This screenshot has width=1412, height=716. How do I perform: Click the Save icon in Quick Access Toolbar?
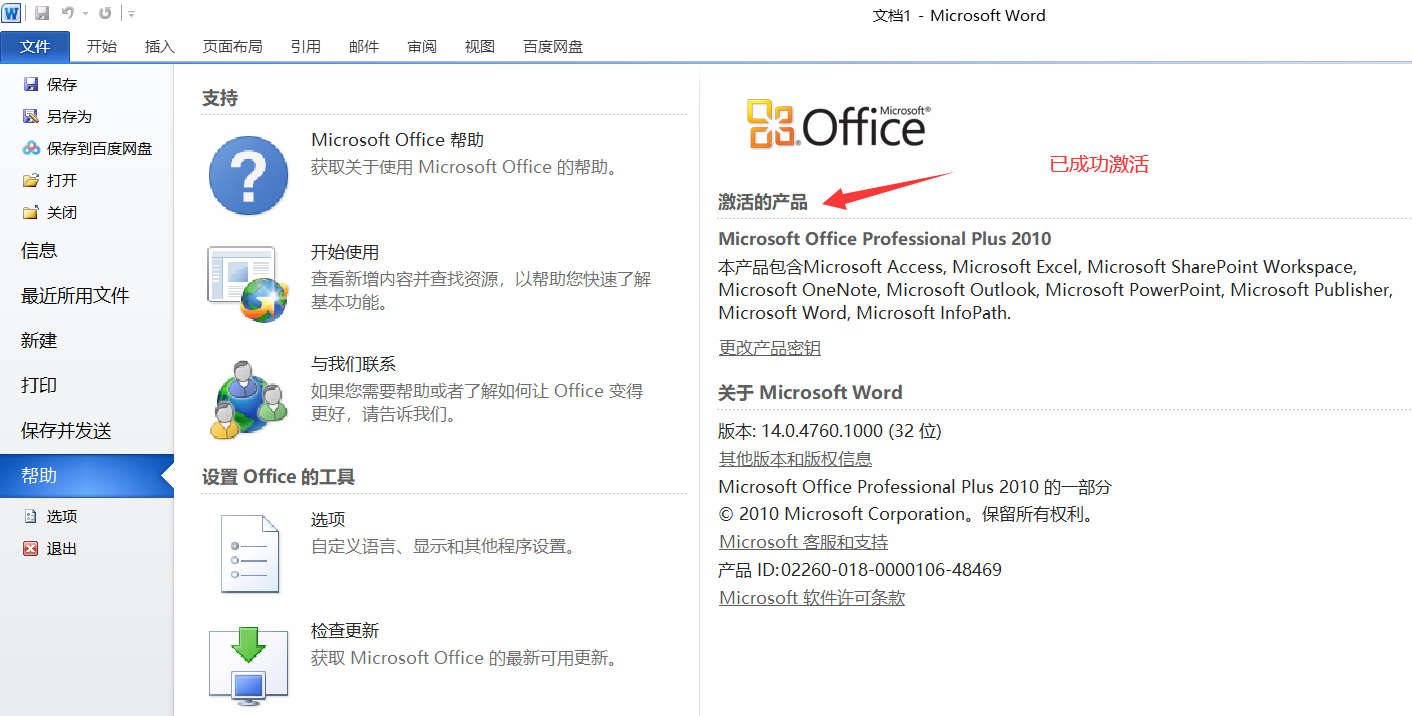[x=42, y=13]
